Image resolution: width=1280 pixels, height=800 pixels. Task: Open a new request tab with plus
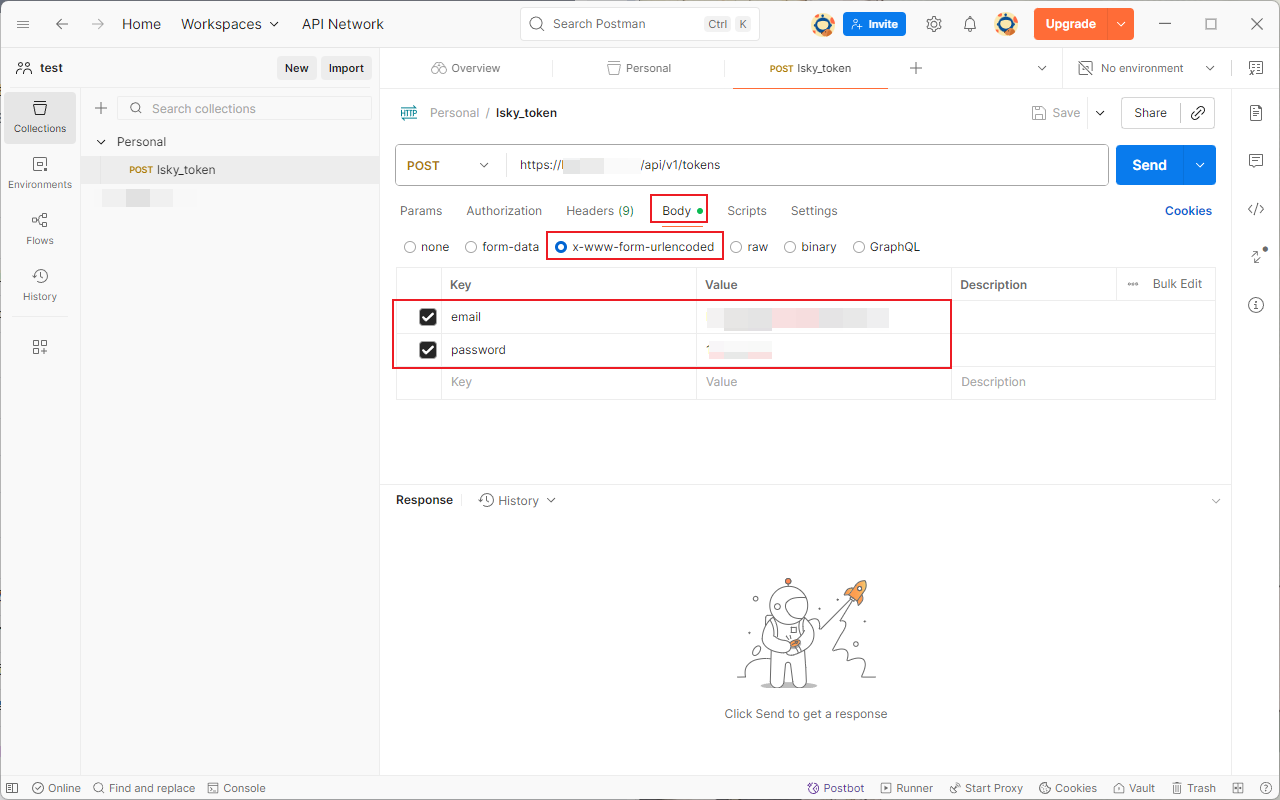click(916, 68)
